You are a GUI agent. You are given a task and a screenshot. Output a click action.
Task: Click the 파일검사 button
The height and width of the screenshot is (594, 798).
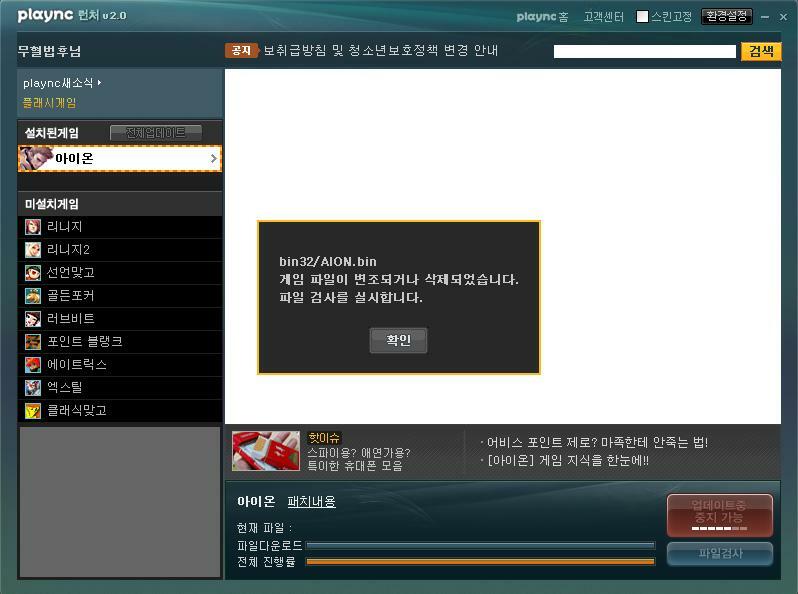click(720, 553)
